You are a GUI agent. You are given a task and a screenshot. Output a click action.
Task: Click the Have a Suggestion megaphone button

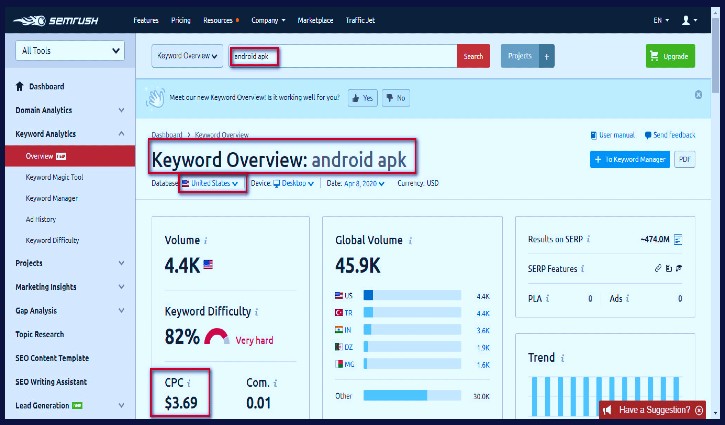(607, 410)
